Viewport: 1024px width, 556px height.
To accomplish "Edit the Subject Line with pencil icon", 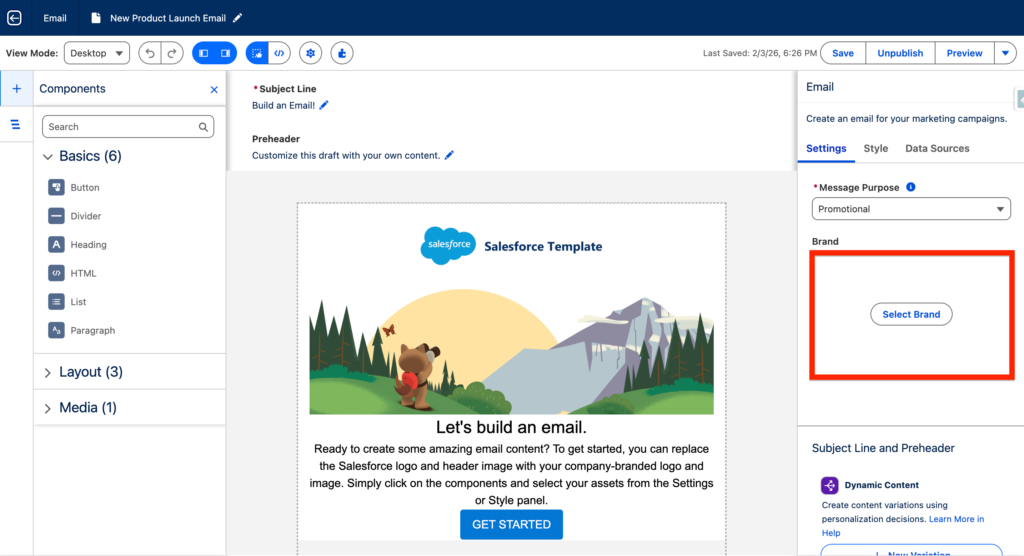I will click(x=324, y=105).
